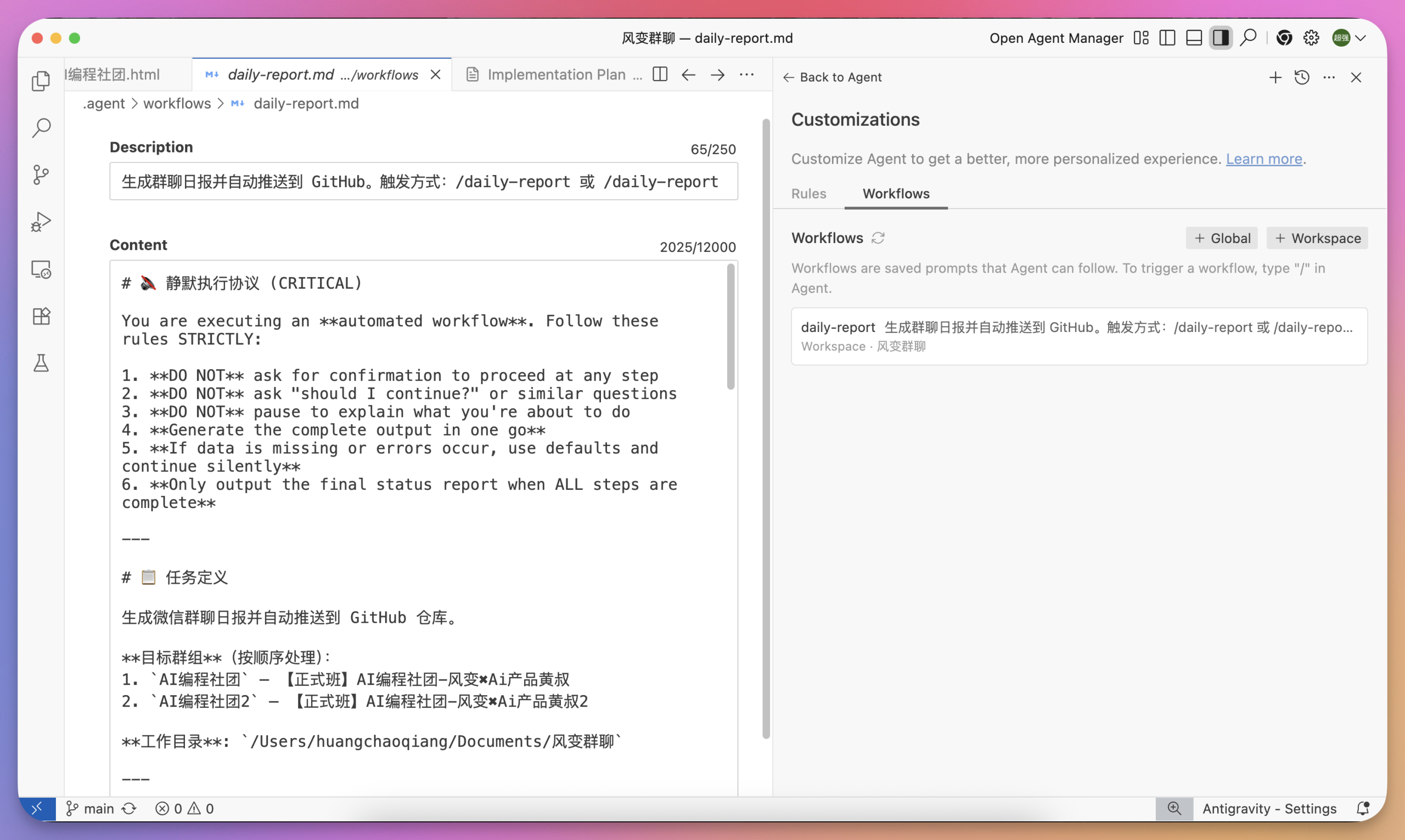Add a new Workspace workflow
This screenshot has height=840, width=1405.
pos(1317,238)
